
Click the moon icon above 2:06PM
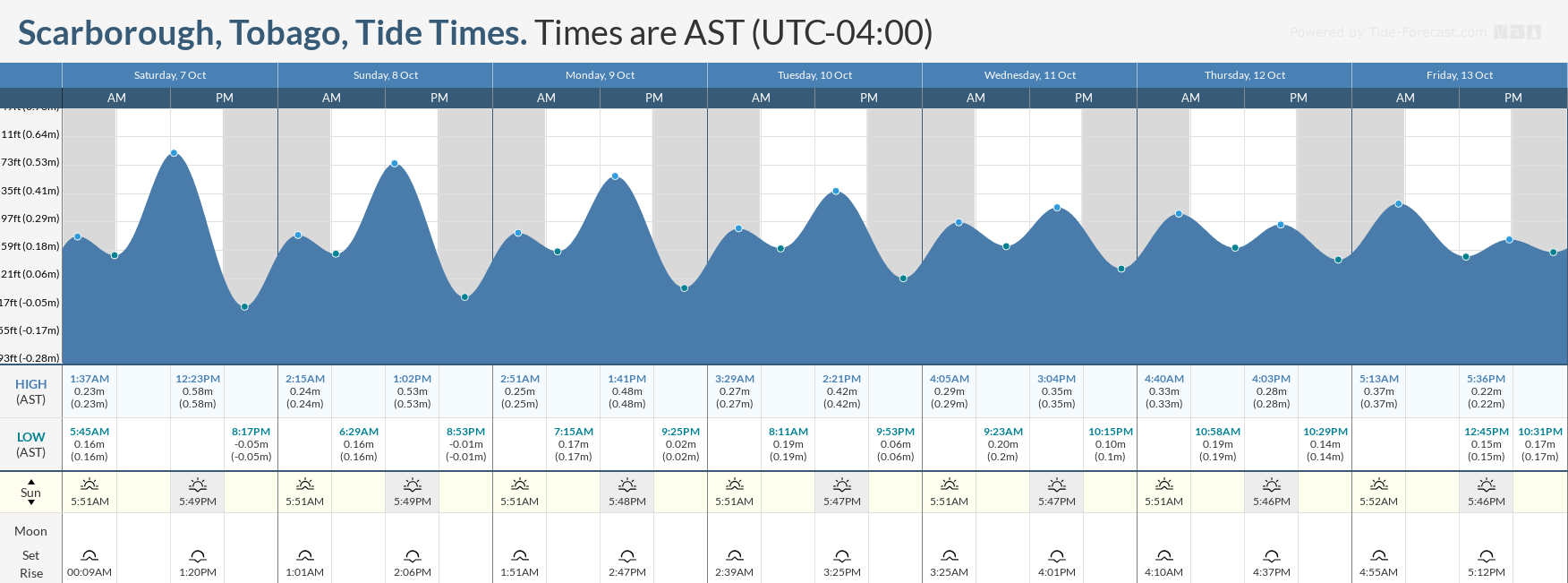point(413,555)
